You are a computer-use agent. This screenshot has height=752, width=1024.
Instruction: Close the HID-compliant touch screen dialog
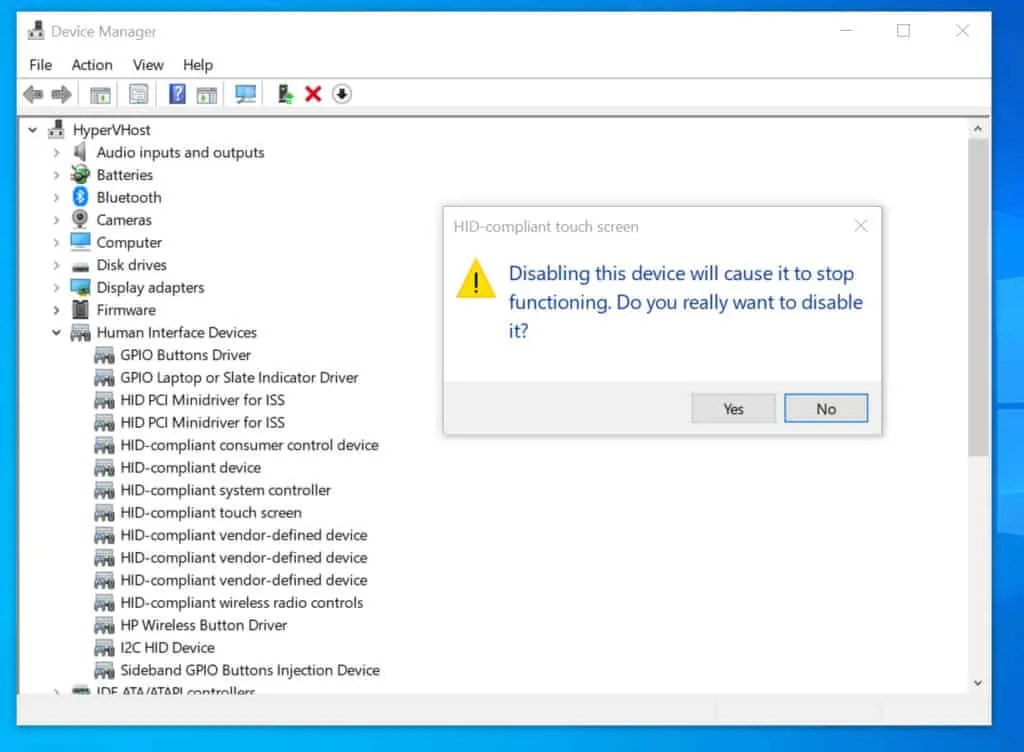click(x=860, y=226)
